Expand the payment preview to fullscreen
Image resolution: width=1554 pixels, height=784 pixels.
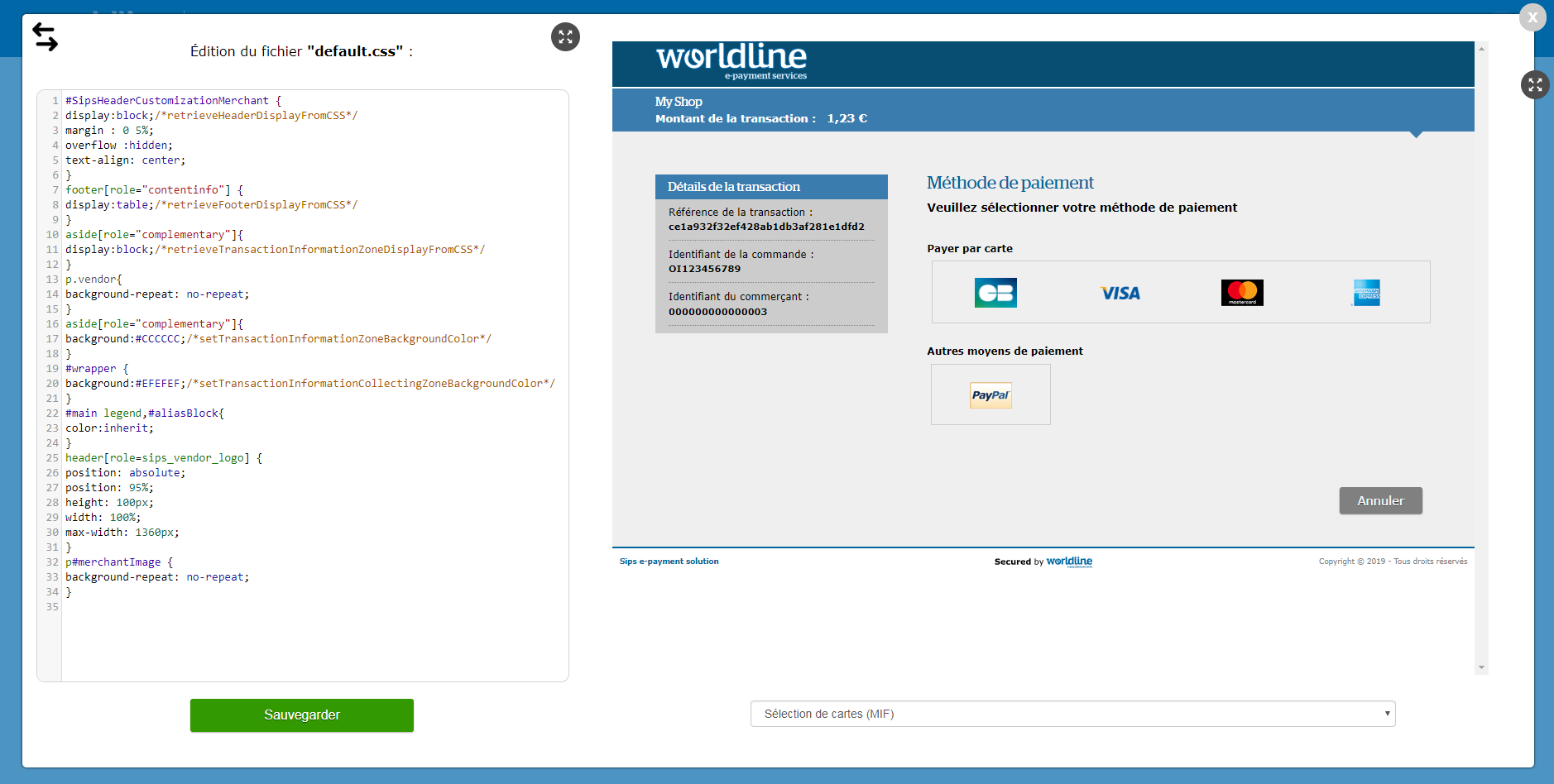(x=1535, y=84)
